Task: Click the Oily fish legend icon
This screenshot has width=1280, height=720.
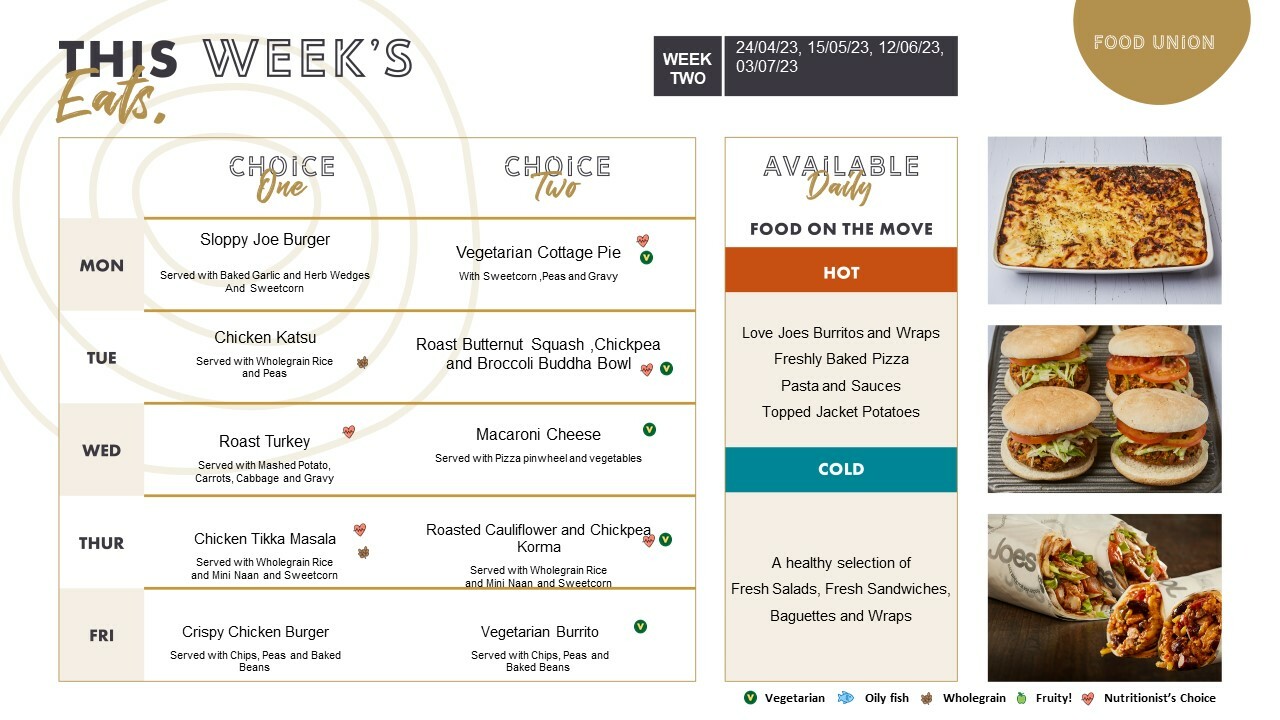Action: click(x=845, y=698)
